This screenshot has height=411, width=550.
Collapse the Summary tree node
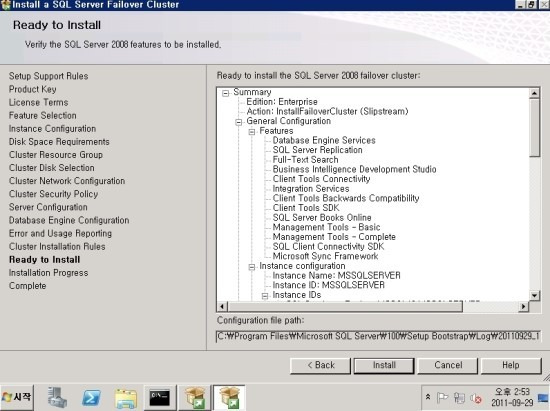pyautogui.click(x=226, y=93)
